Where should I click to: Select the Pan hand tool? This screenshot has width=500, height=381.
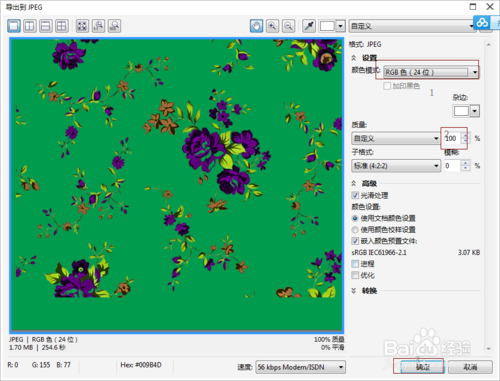click(x=256, y=26)
